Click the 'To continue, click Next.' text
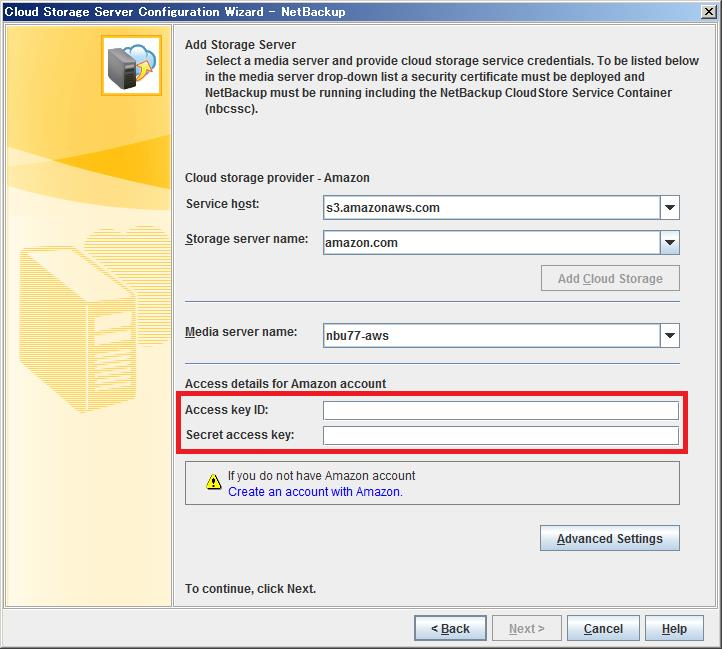 pos(250,589)
